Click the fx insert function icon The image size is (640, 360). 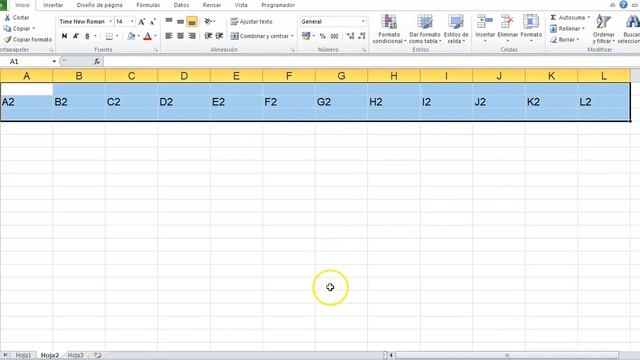97,62
